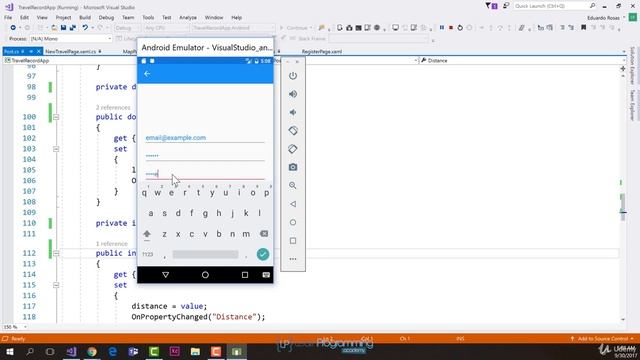Open the Help menu
The width and height of the screenshot is (640, 360).
point(236,18)
